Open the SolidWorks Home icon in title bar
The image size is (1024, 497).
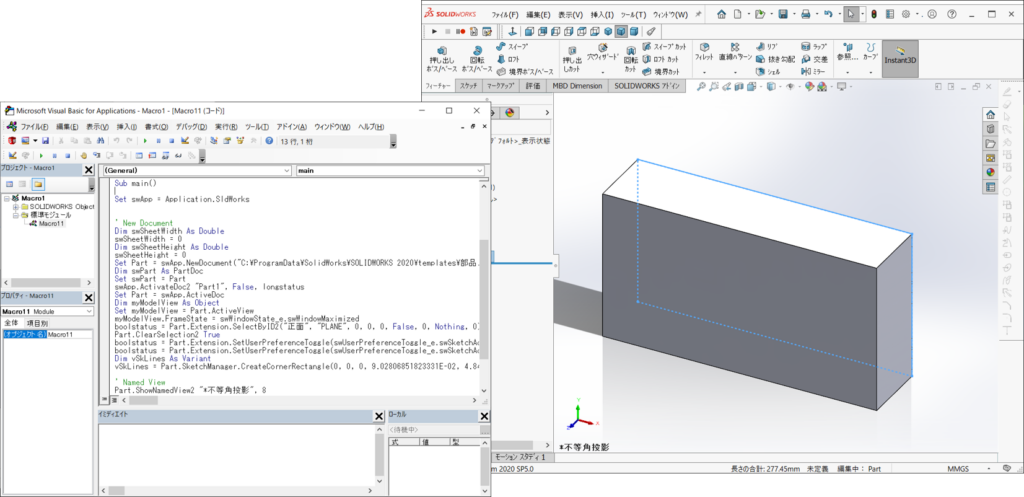722,14
